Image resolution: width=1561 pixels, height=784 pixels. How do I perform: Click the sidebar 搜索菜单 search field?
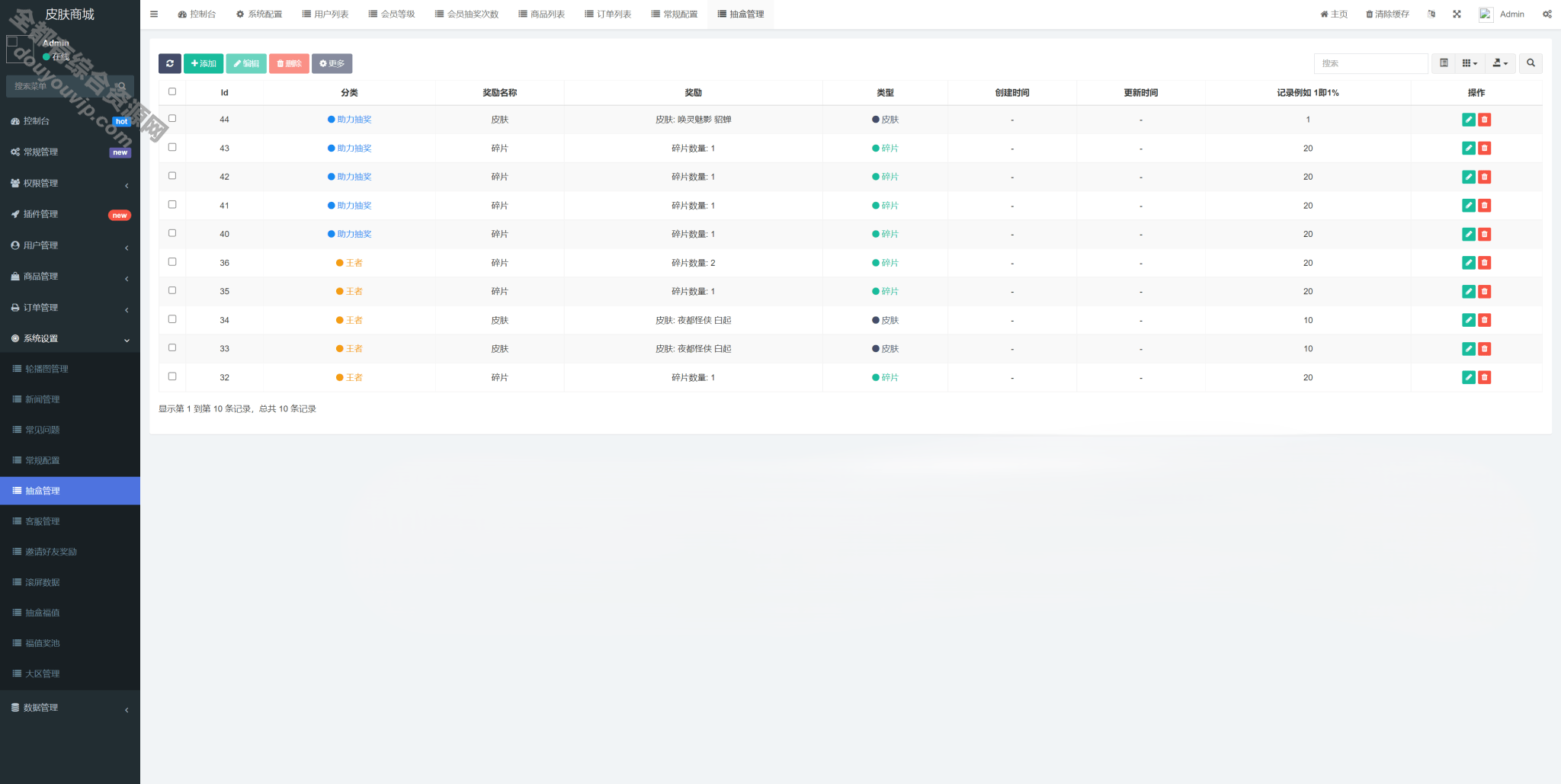(x=61, y=86)
